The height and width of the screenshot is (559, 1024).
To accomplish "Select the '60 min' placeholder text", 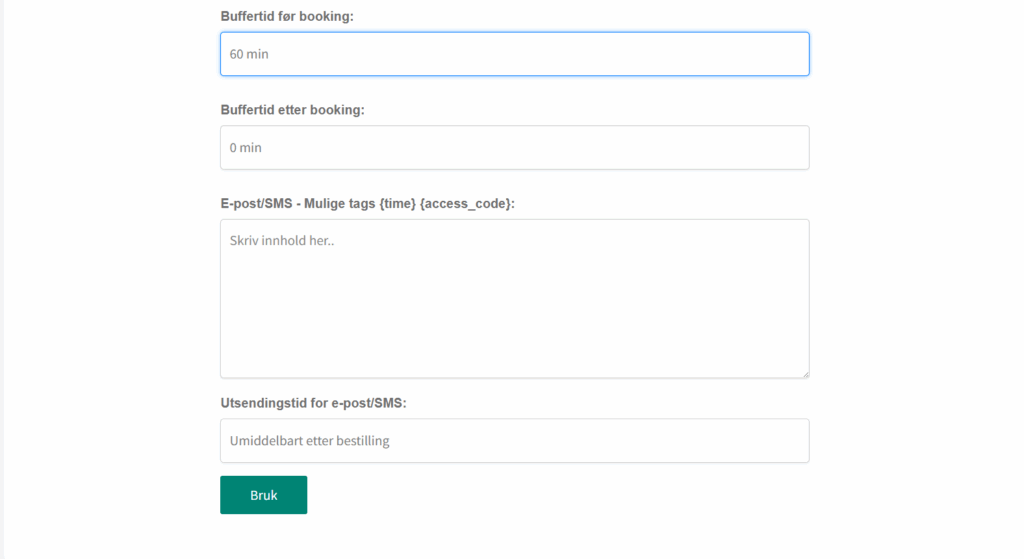I will click(249, 54).
